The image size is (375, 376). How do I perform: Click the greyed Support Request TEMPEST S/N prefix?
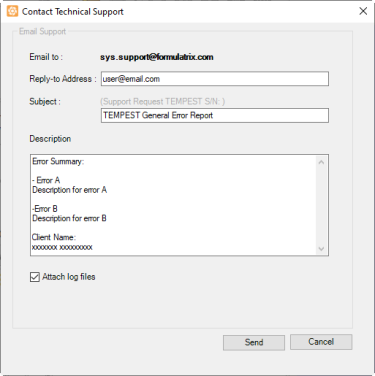(x=162, y=101)
